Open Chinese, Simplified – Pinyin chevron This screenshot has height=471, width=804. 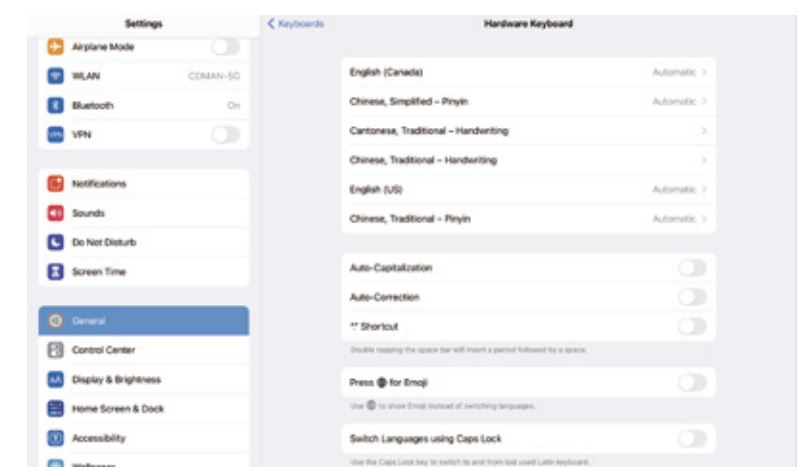point(705,101)
